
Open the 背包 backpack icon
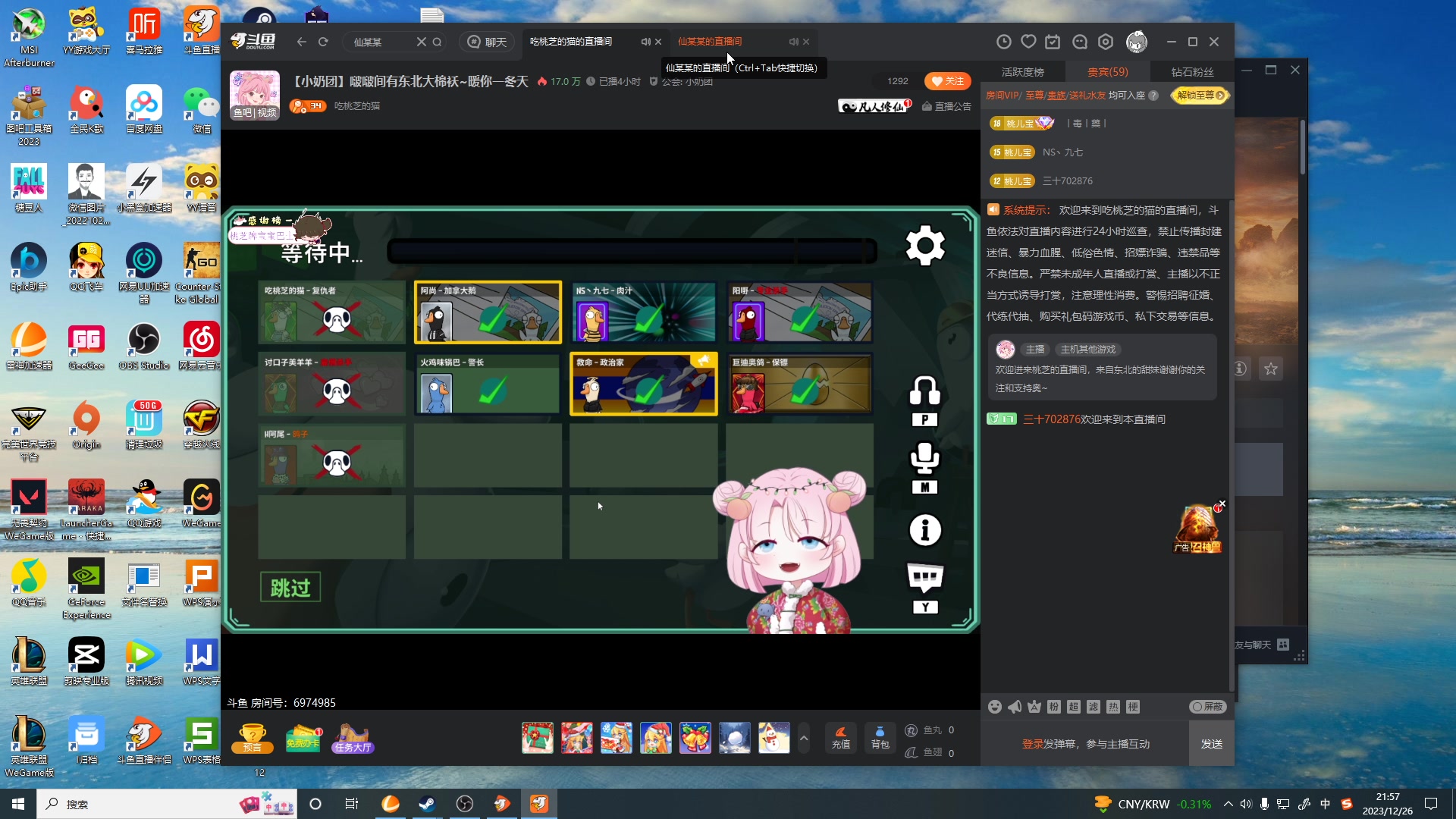coord(880,738)
